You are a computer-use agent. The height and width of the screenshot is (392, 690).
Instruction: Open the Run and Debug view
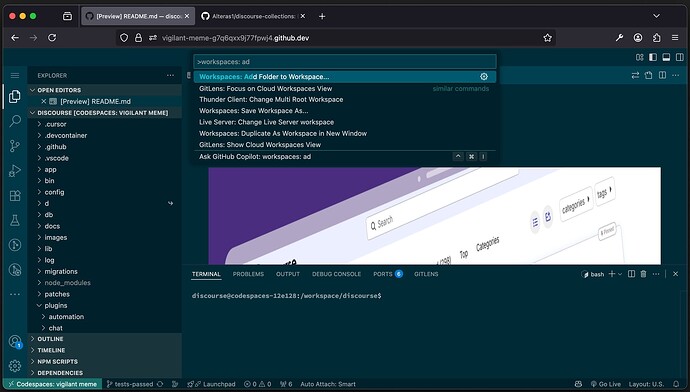pos(15,171)
